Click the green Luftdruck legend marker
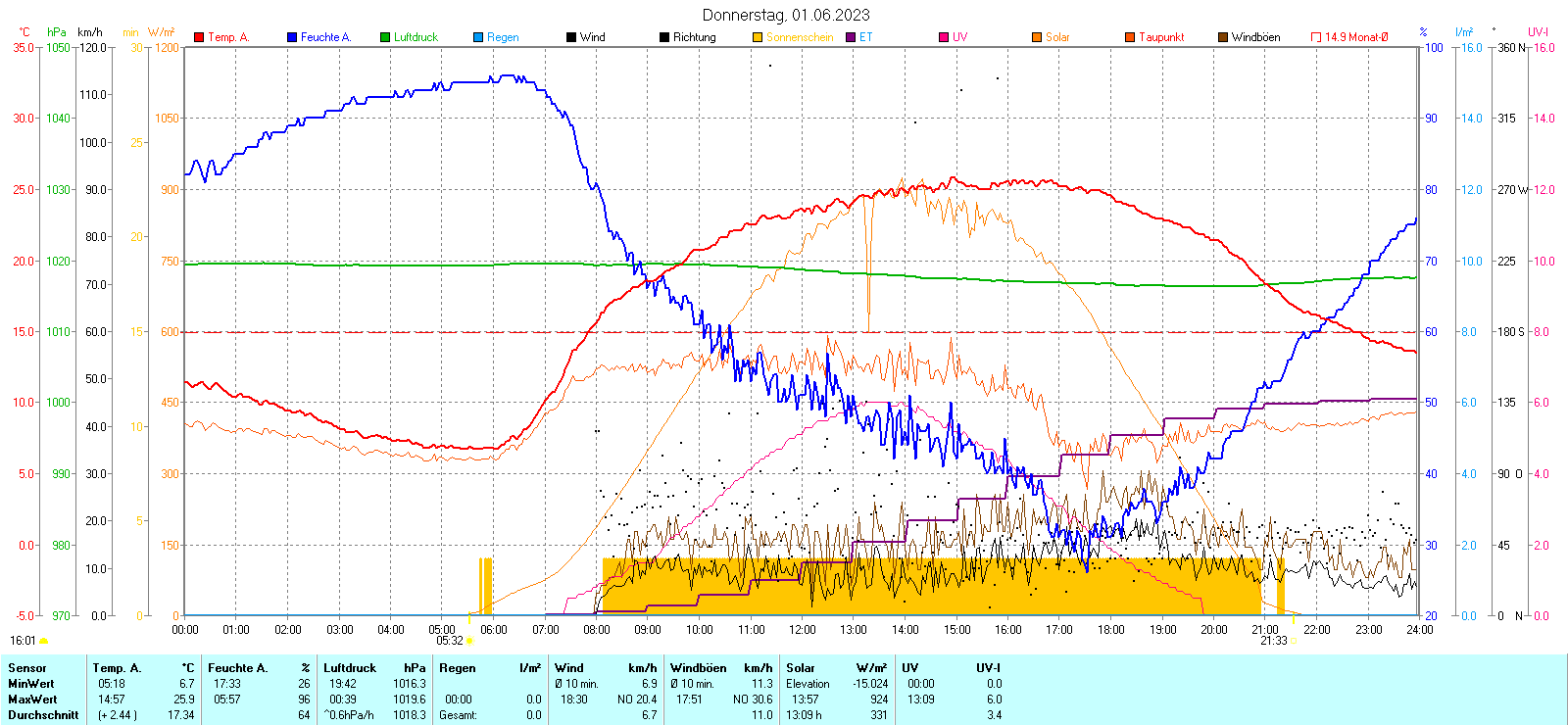This screenshot has height=725, width=1568. [x=385, y=37]
